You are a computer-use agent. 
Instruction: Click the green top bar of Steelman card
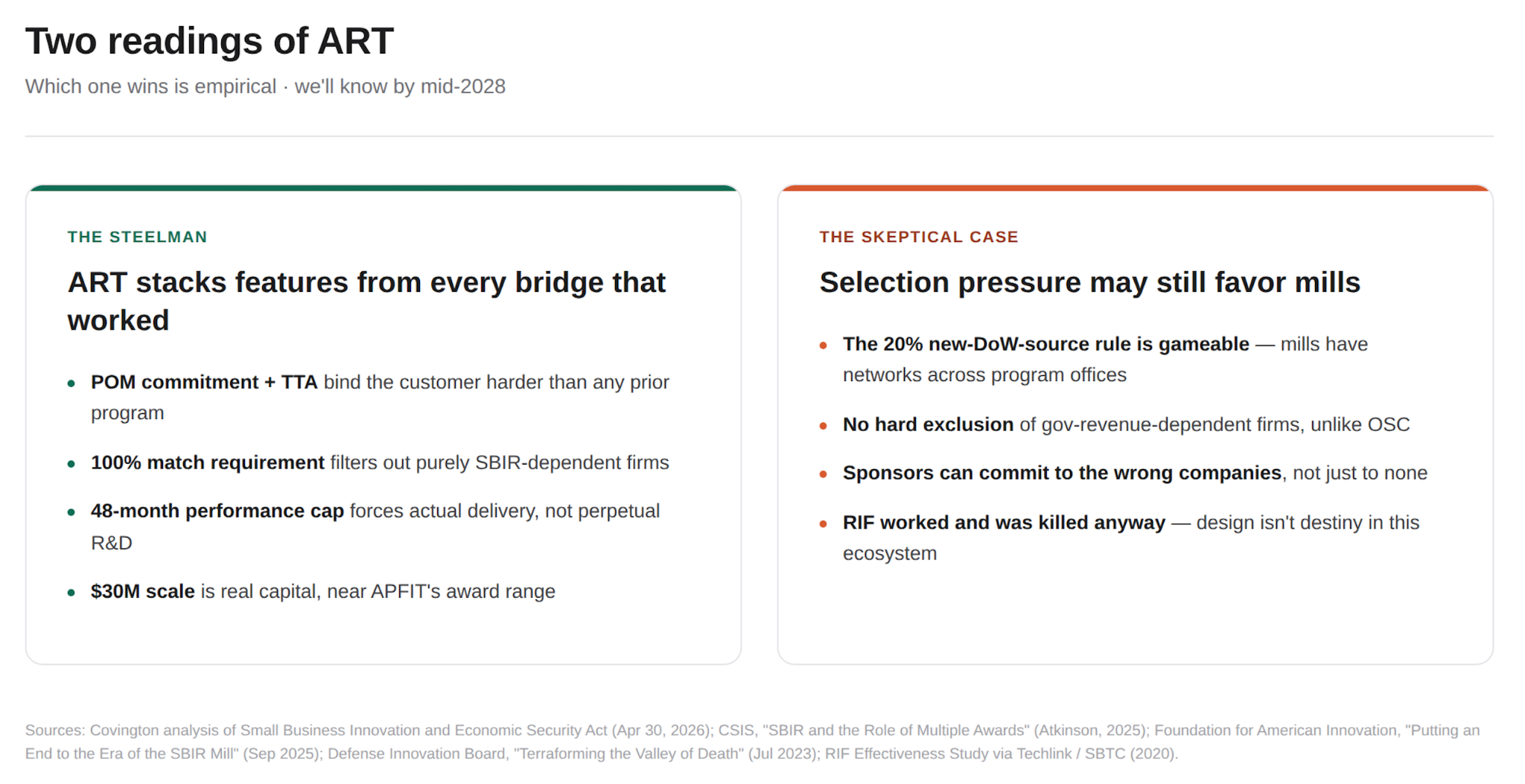coord(383,188)
